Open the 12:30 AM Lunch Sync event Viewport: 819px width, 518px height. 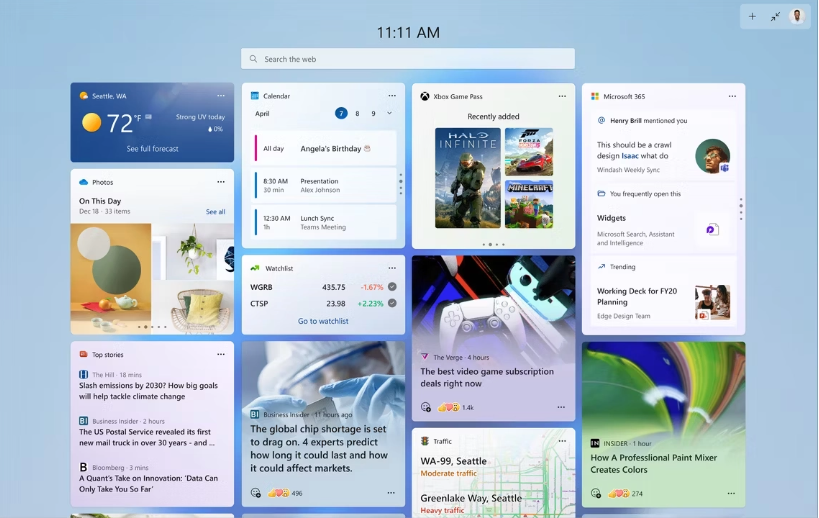[x=324, y=222]
